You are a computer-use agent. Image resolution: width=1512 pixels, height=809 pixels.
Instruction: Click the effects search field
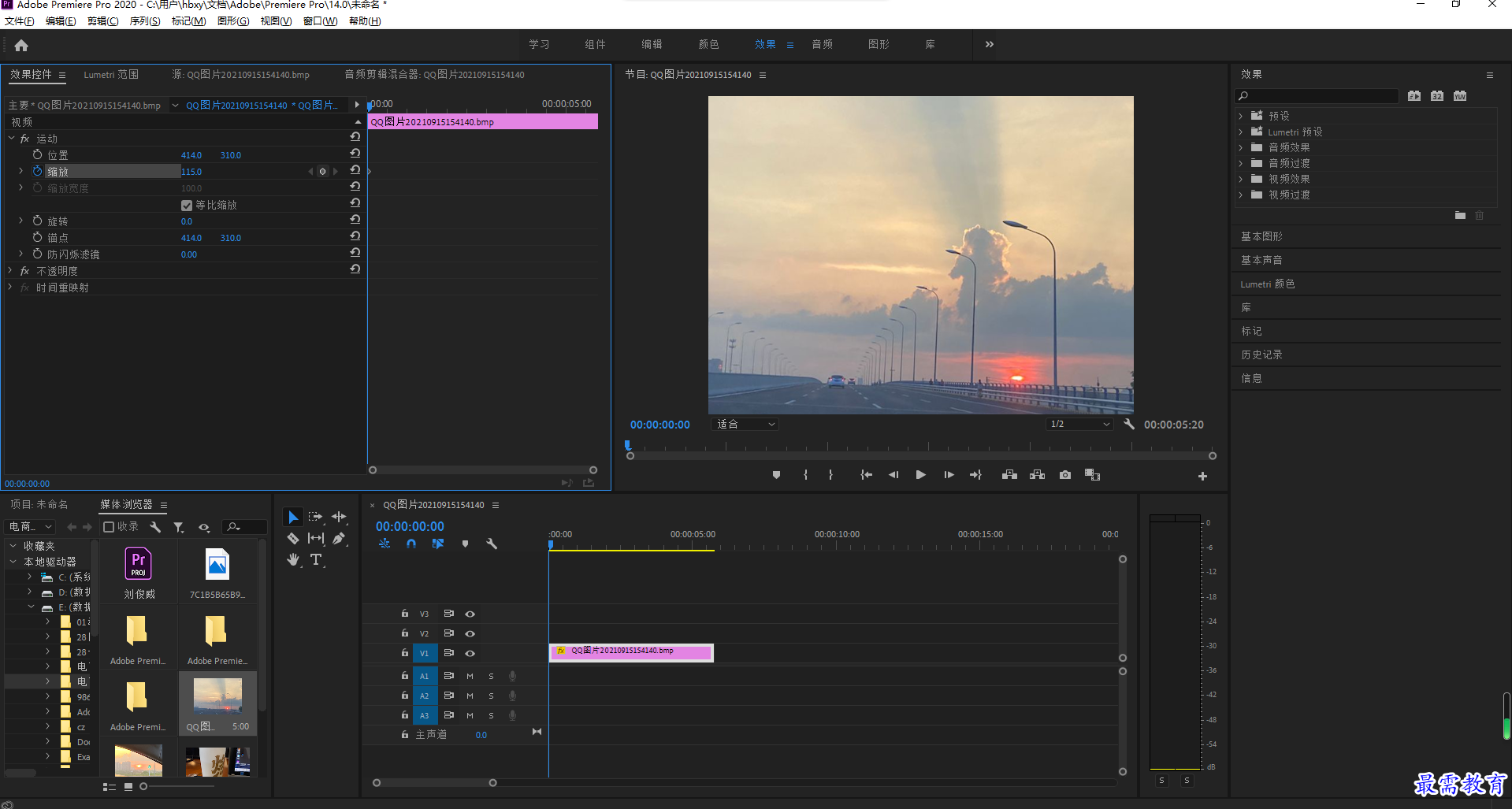tap(1317, 96)
